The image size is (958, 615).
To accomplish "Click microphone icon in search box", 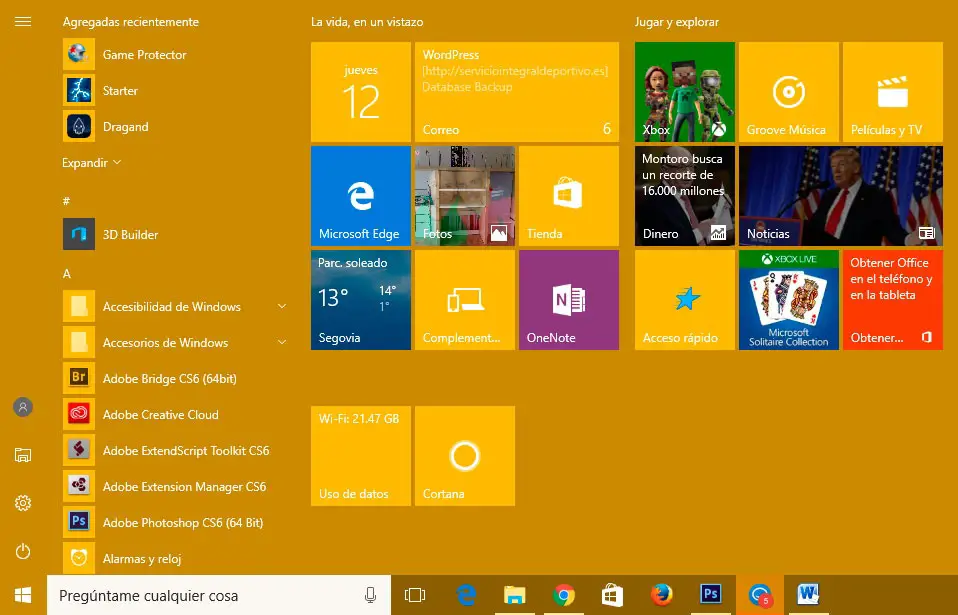I will [x=370, y=596].
